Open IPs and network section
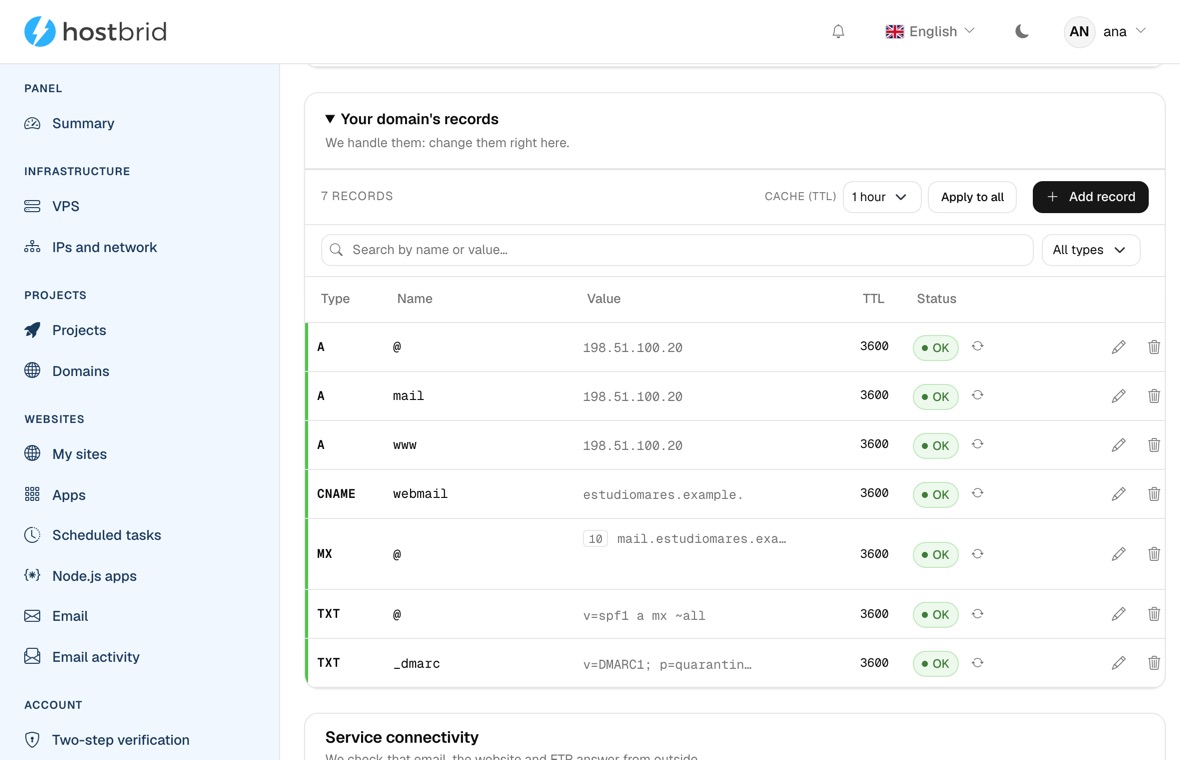 pyautogui.click(x=104, y=248)
